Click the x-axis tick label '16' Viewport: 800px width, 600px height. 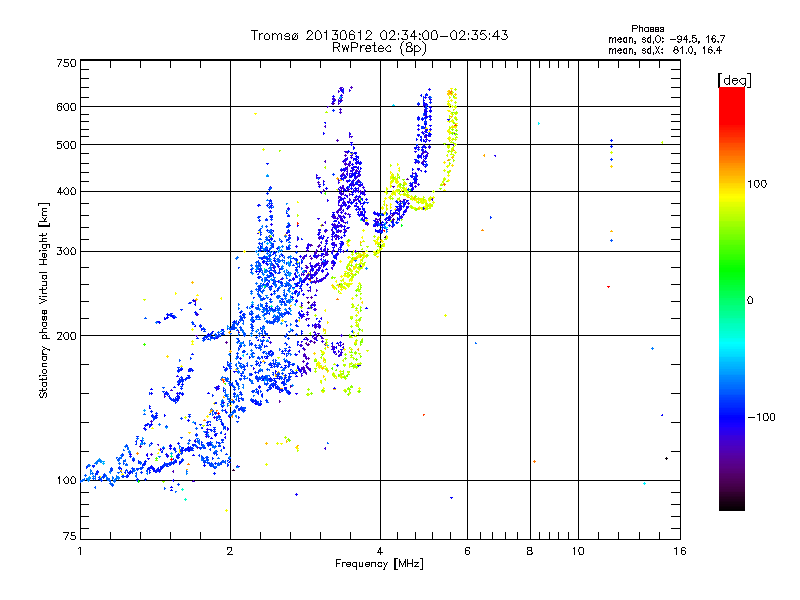tap(680, 551)
